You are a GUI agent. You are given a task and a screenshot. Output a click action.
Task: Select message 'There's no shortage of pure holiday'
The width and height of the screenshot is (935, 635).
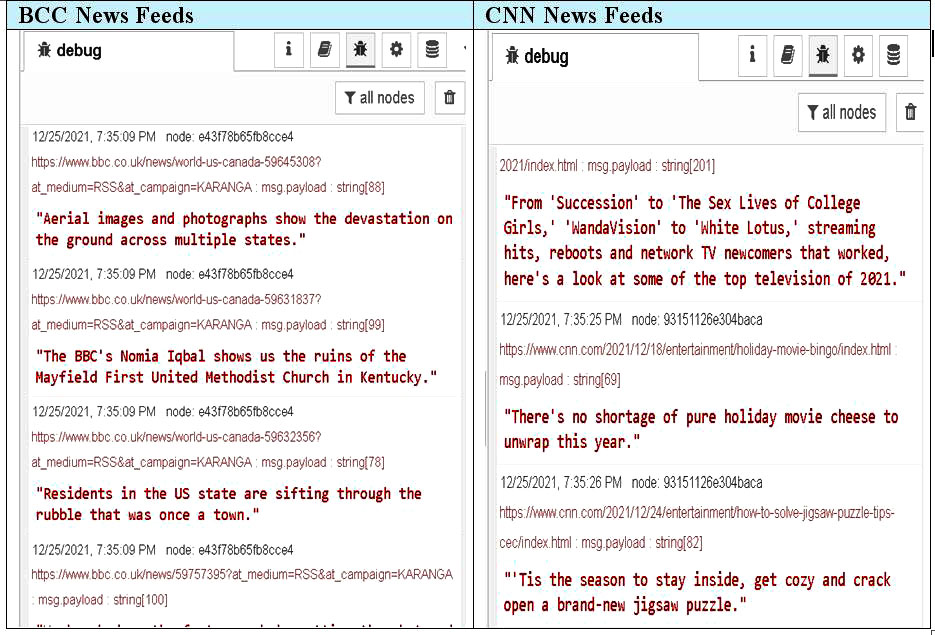[701, 429]
